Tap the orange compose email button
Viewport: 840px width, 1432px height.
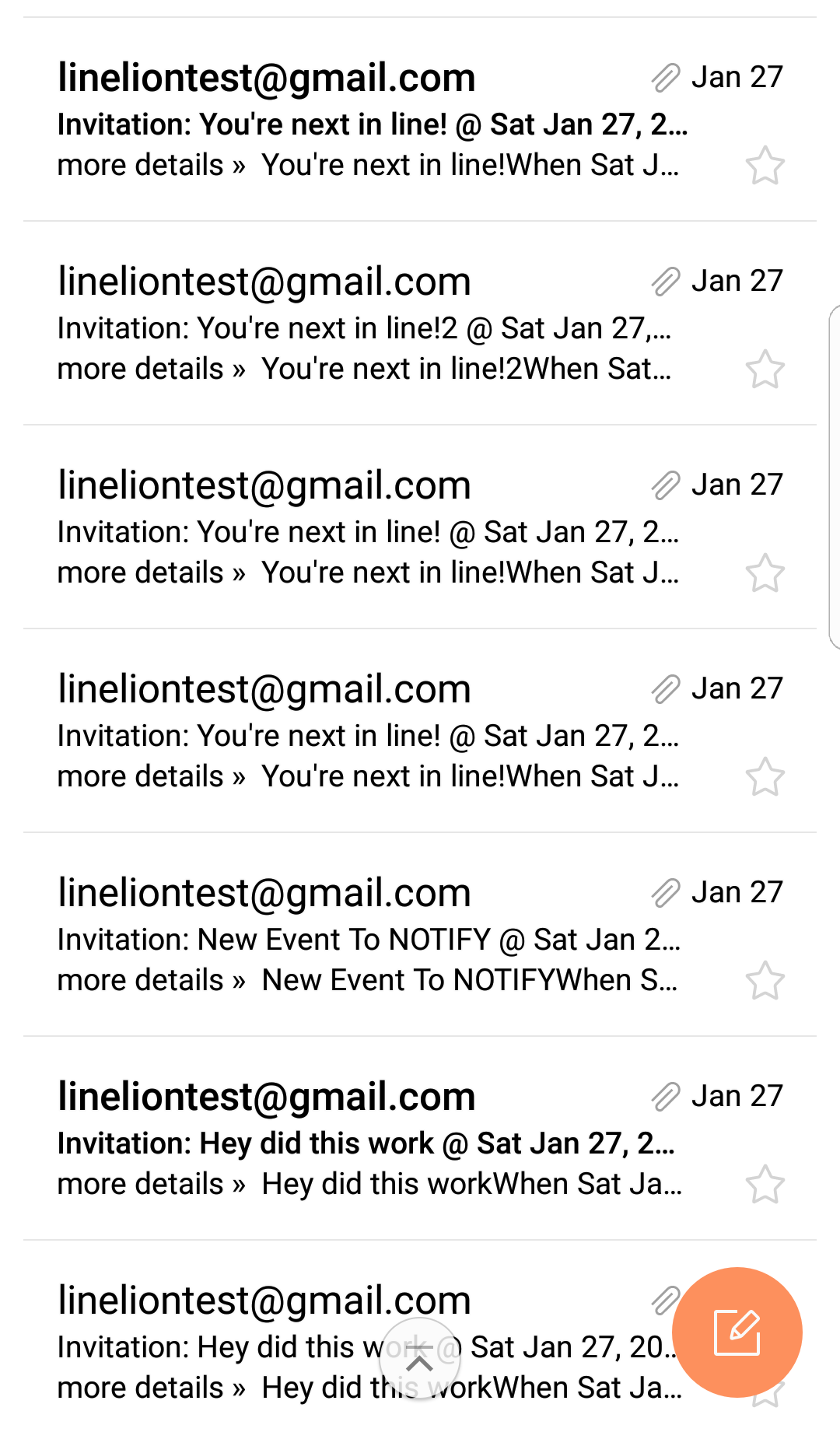click(737, 1332)
